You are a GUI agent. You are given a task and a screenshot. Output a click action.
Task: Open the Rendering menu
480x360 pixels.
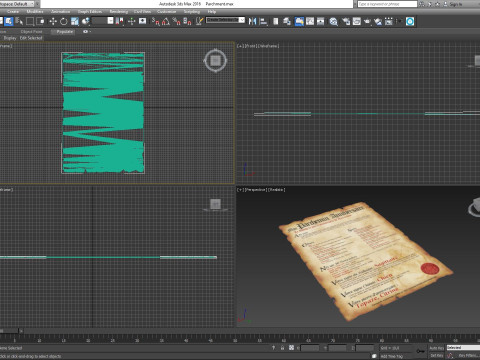(119, 12)
